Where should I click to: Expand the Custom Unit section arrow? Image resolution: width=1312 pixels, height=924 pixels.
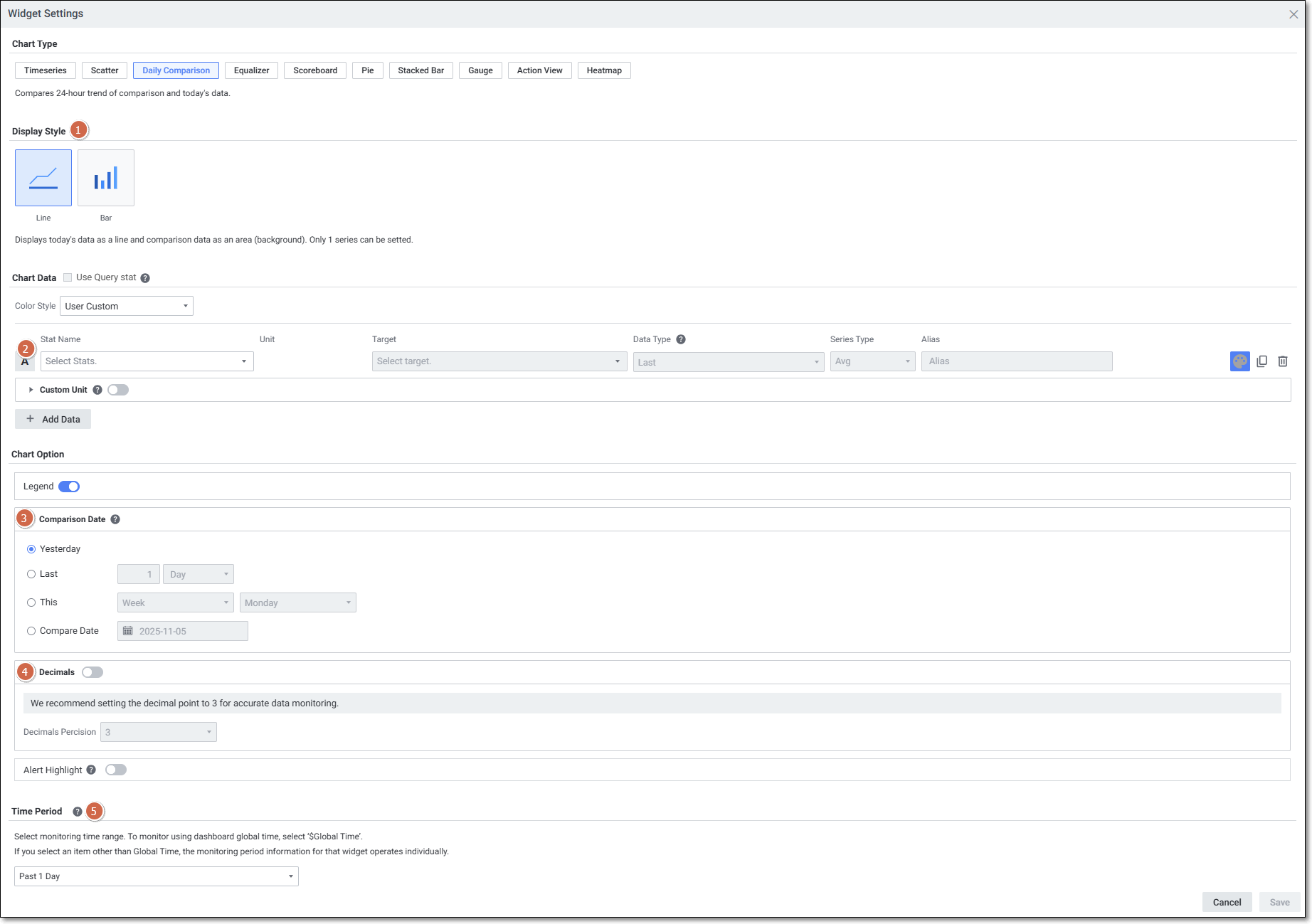[x=31, y=390]
